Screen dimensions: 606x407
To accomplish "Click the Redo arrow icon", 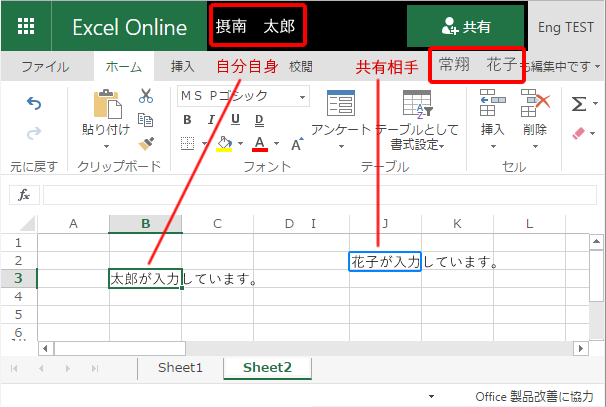I will coord(34,133).
